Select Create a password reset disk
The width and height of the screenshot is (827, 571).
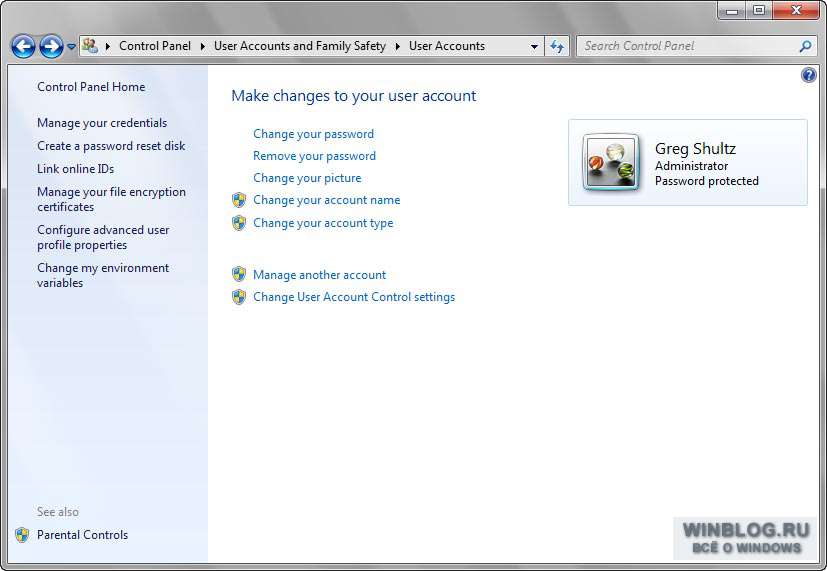111,146
